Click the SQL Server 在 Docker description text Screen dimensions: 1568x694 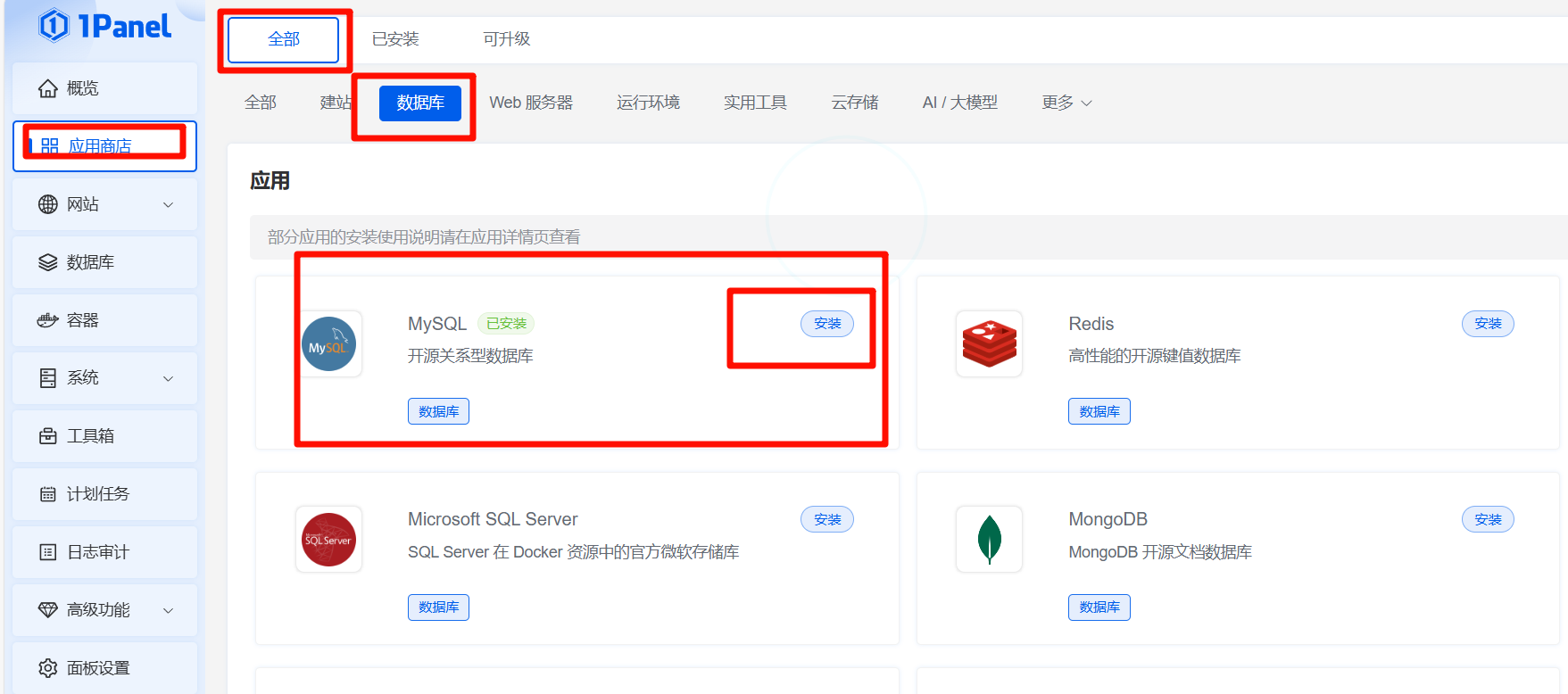click(574, 552)
